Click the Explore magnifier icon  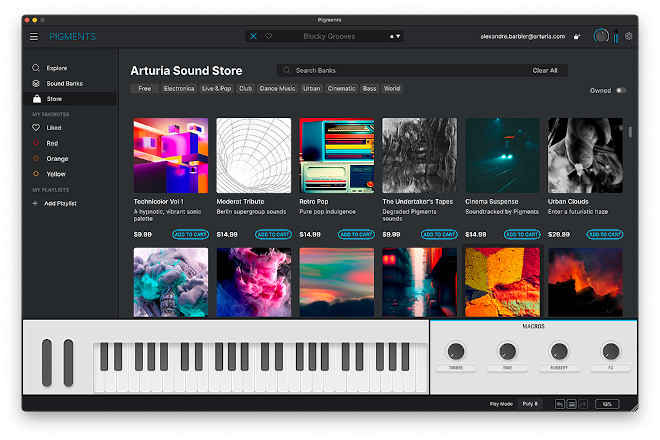pyautogui.click(x=36, y=68)
